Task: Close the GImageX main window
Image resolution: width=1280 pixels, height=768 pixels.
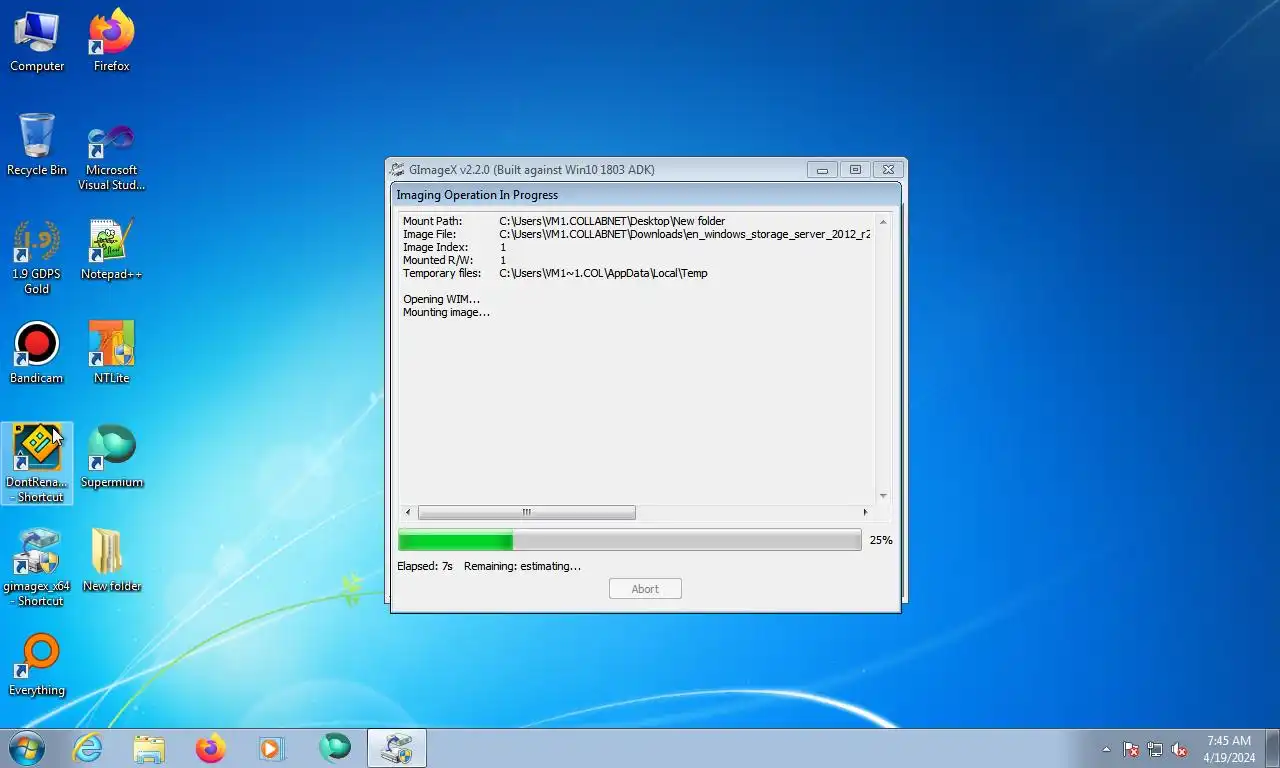Action: (x=888, y=170)
